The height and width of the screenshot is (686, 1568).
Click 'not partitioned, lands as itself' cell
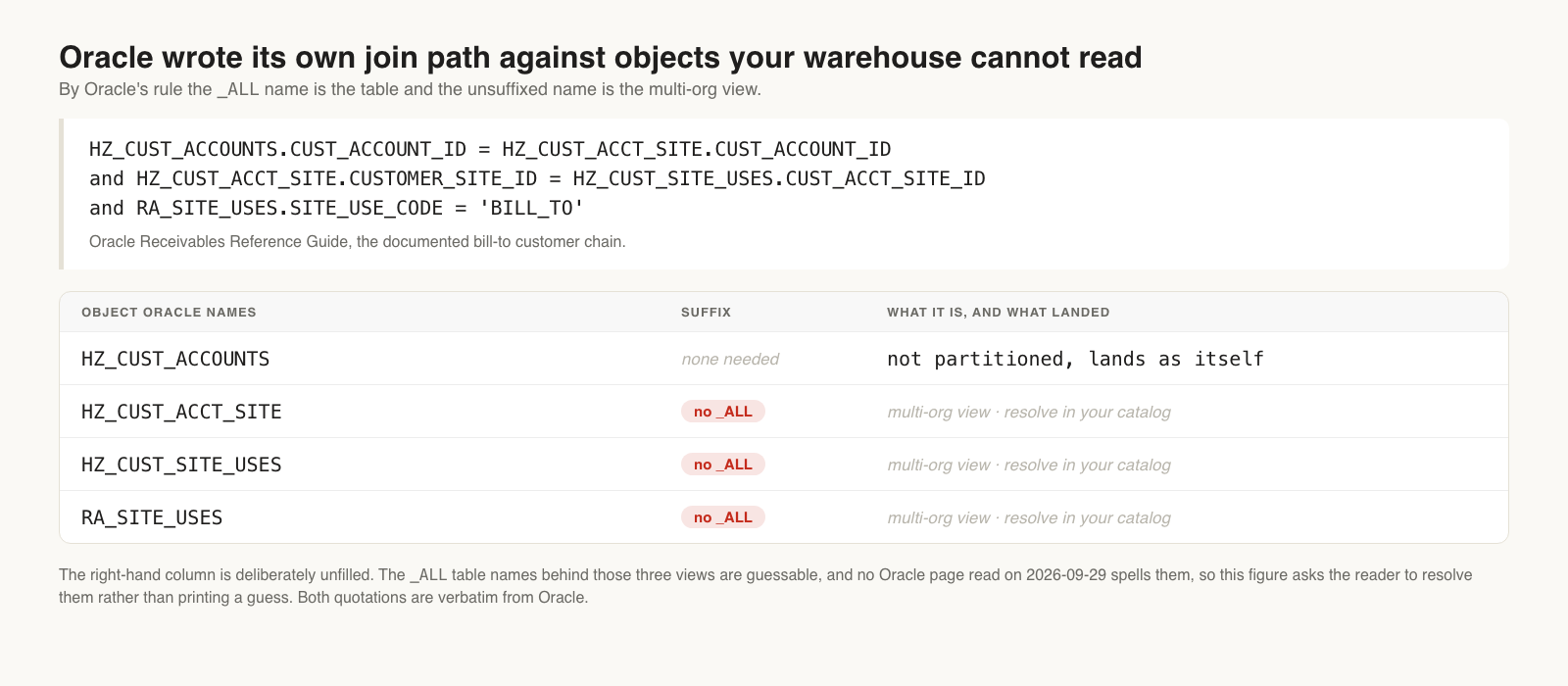coord(1075,359)
